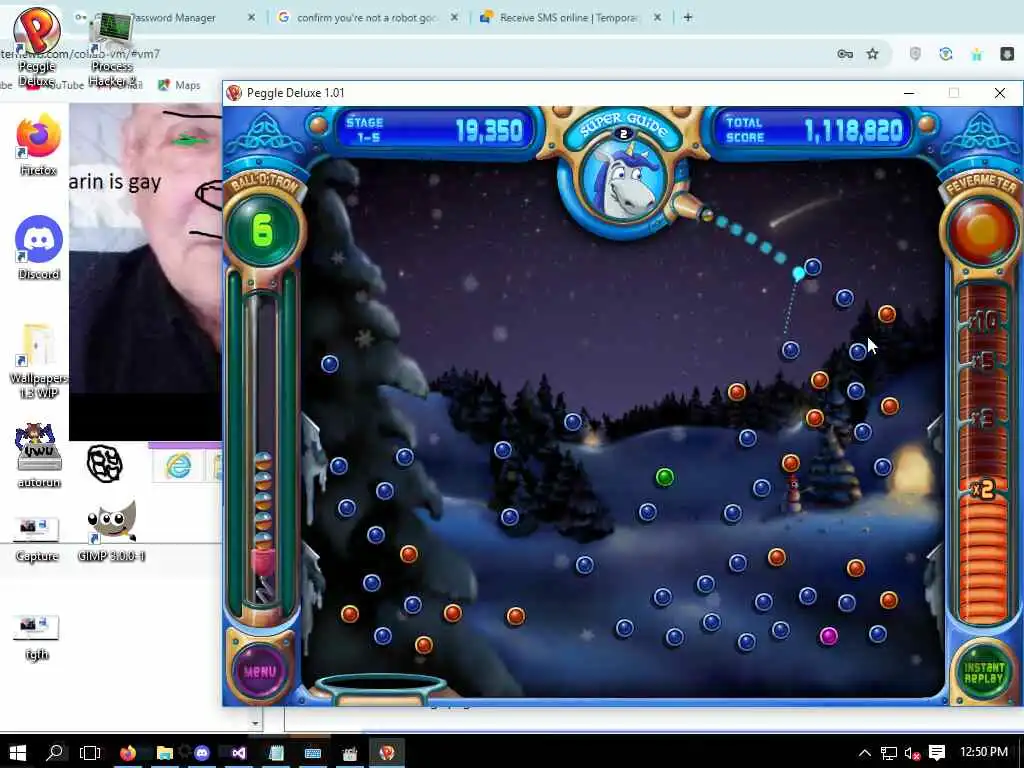This screenshot has width=1024, height=768.
Task: Click the purple bonus peg
Action: [828, 635]
